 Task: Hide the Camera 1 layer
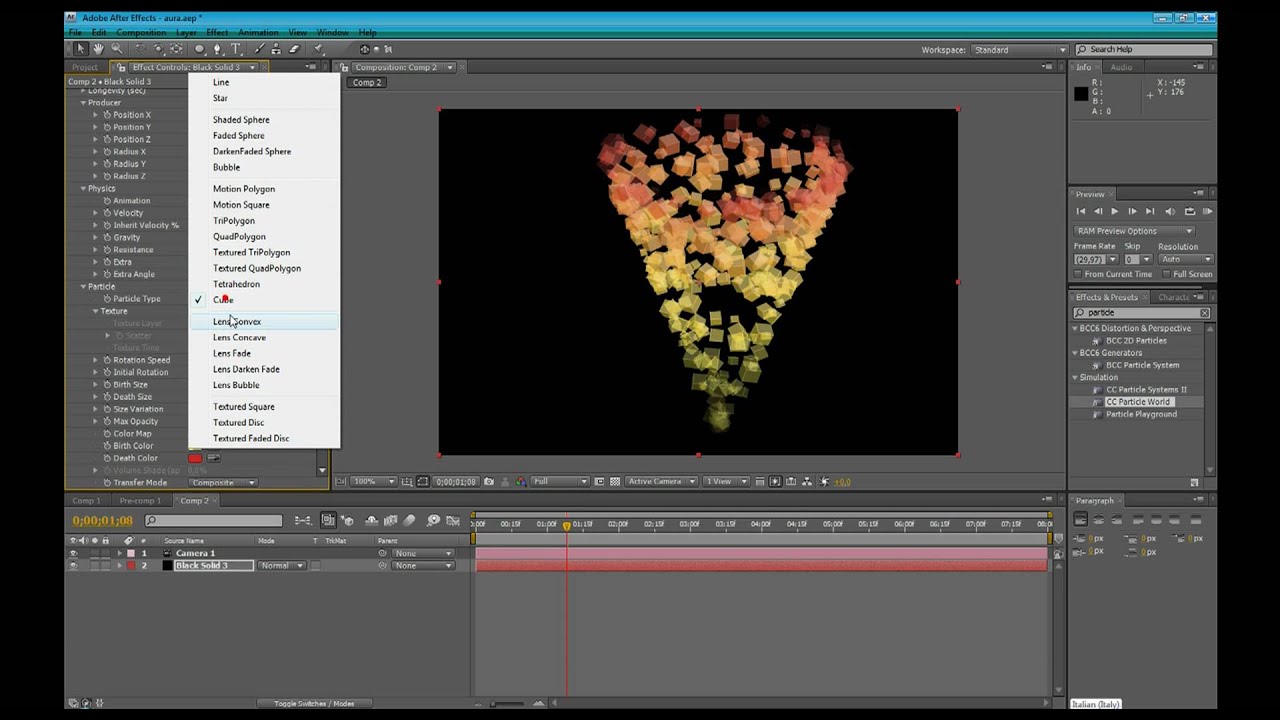tap(73, 553)
